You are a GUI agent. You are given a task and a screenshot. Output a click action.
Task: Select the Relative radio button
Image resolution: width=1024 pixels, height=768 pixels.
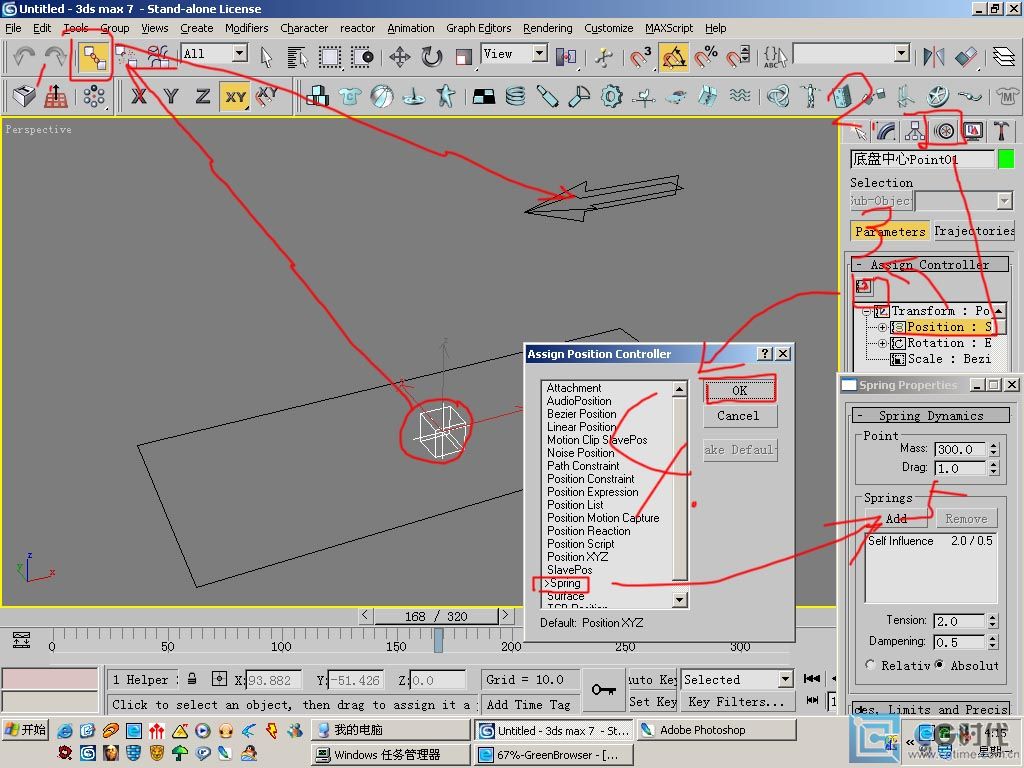tap(870, 665)
